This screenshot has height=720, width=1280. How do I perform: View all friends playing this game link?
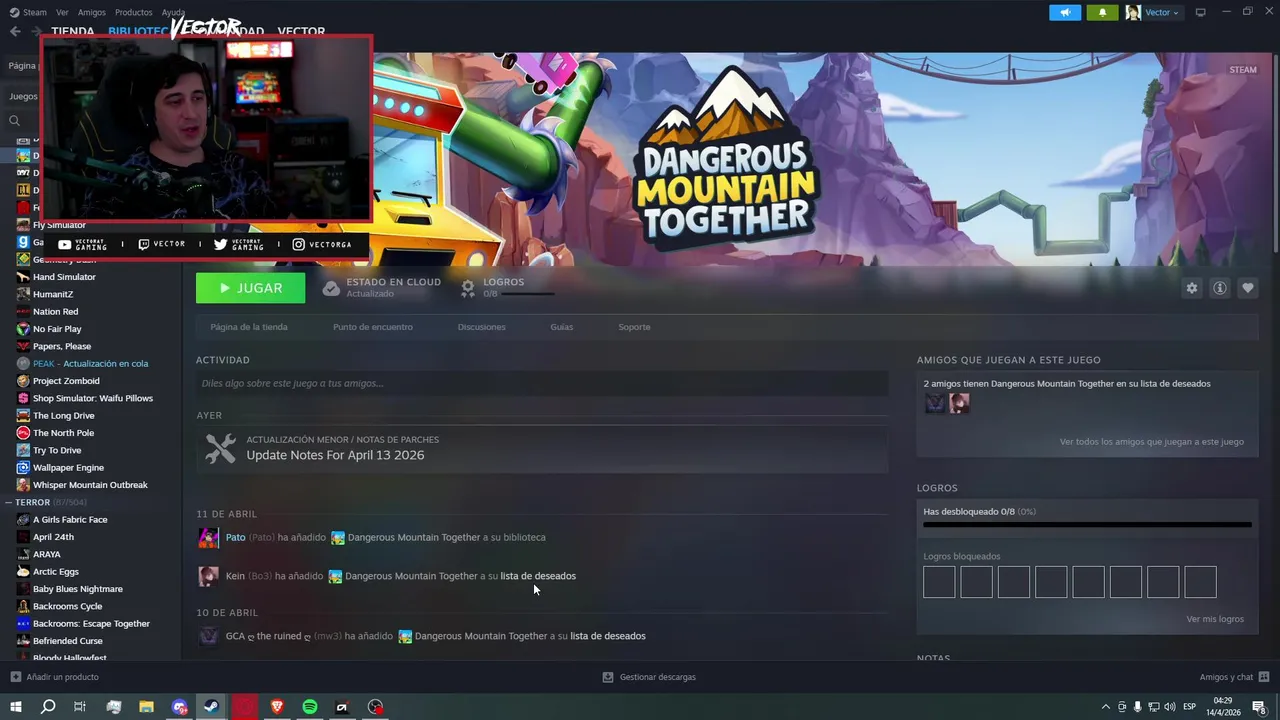click(1151, 441)
